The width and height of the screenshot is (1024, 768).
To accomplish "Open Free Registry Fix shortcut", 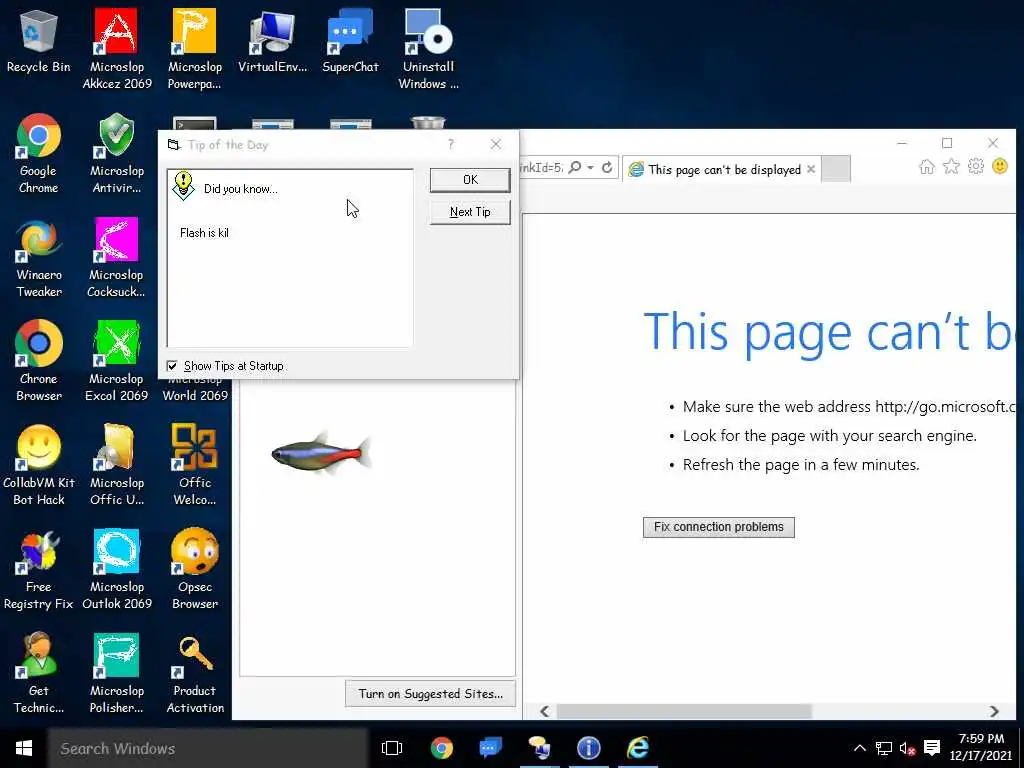I will (x=39, y=568).
